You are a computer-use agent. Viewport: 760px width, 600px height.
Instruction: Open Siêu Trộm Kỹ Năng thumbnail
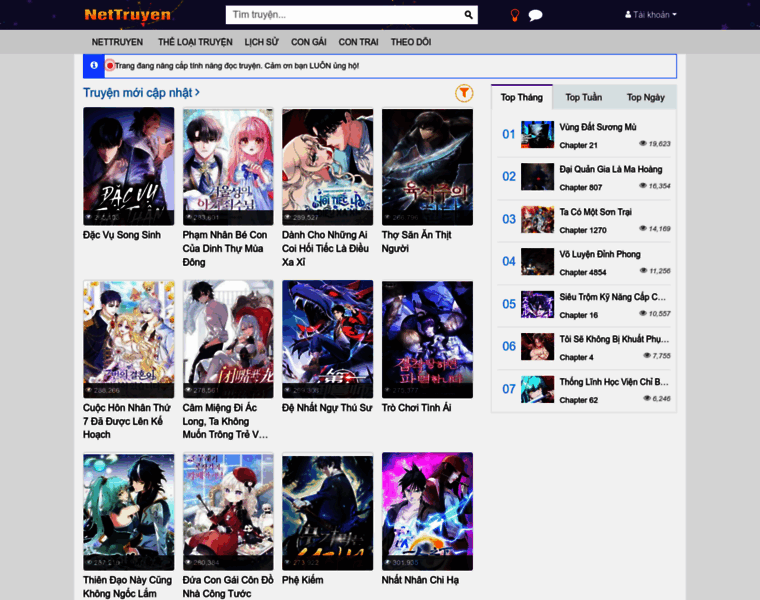coord(538,304)
